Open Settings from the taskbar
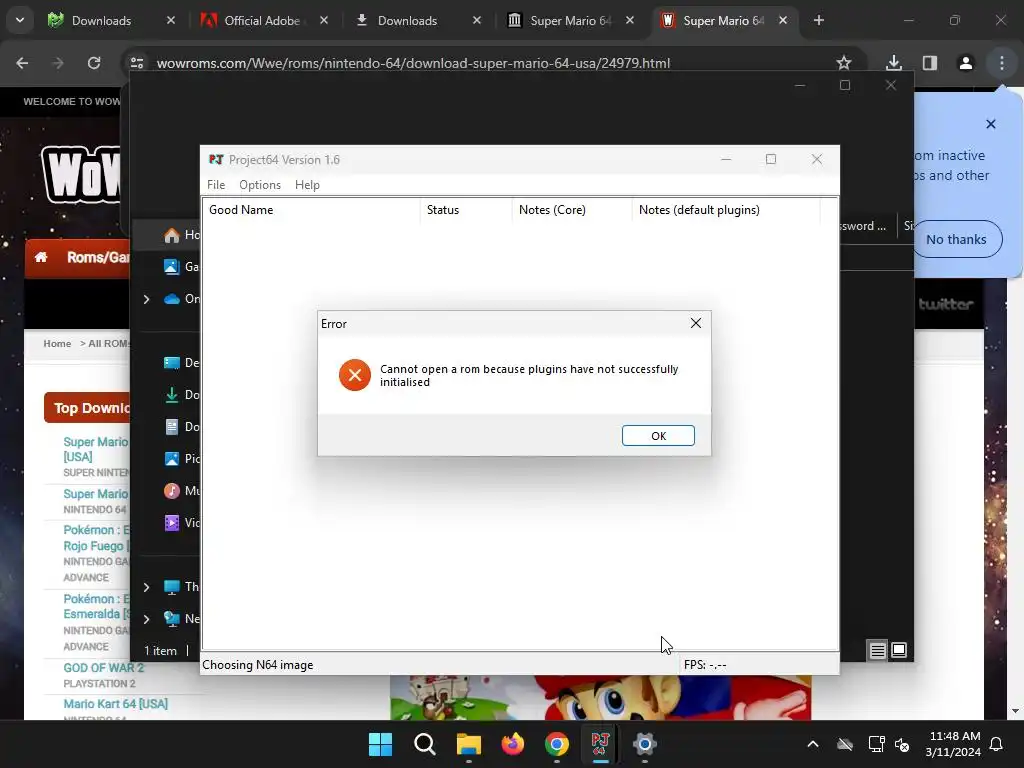This screenshot has height=768, width=1024. pyautogui.click(x=645, y=744)
